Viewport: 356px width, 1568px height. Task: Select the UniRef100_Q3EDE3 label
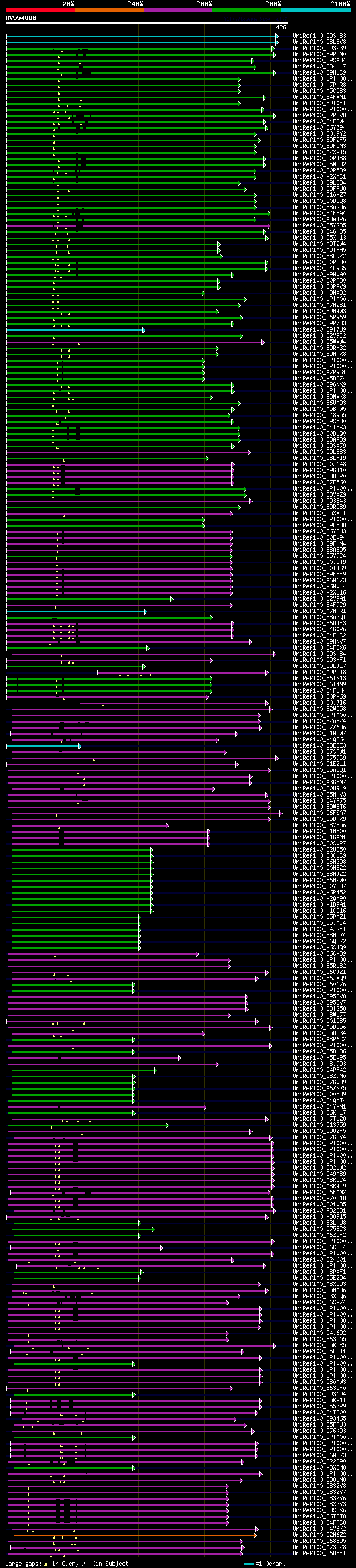point(319,745)
